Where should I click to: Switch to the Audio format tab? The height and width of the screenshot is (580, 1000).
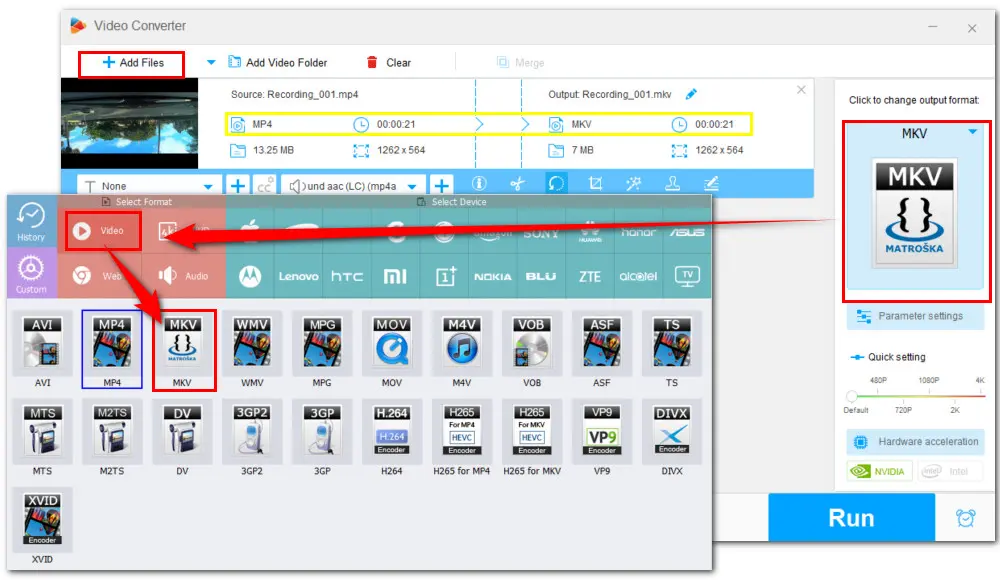click(x=184, y=276)
